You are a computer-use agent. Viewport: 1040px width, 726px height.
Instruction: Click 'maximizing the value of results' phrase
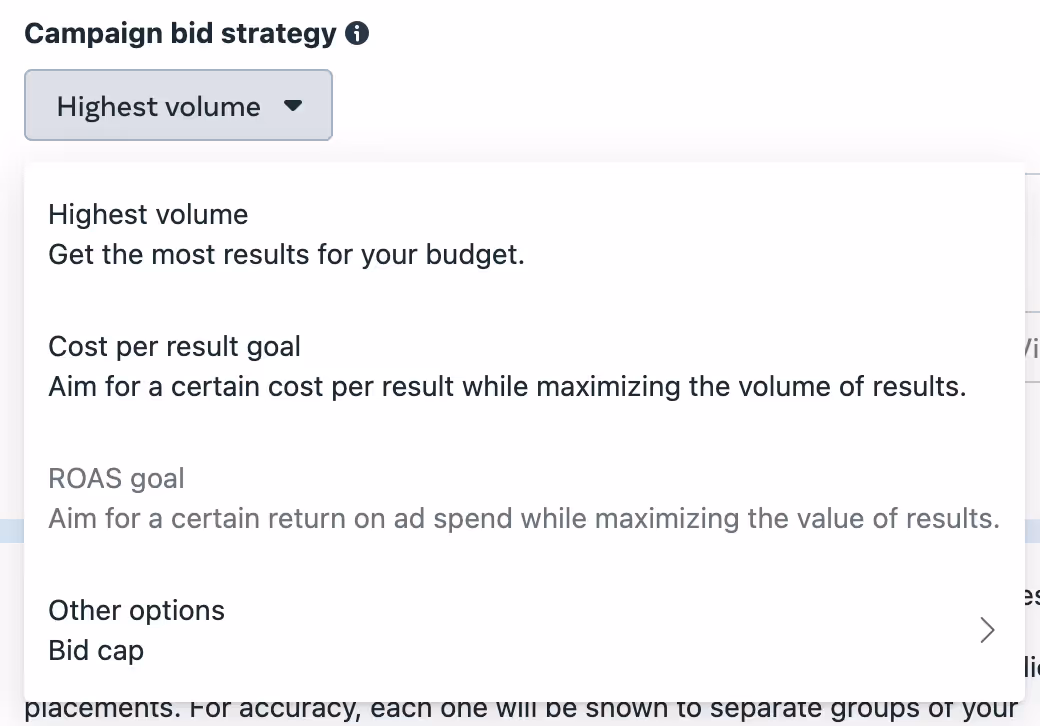797,518
